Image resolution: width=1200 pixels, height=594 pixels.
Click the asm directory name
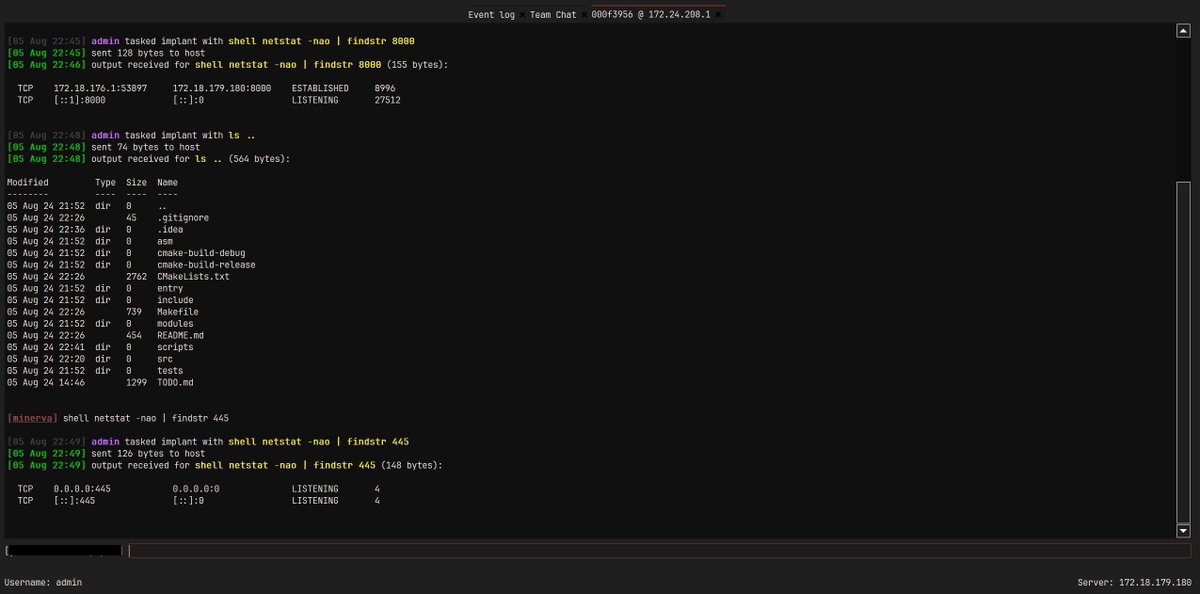pyautogui.click(x=165, y=241)
